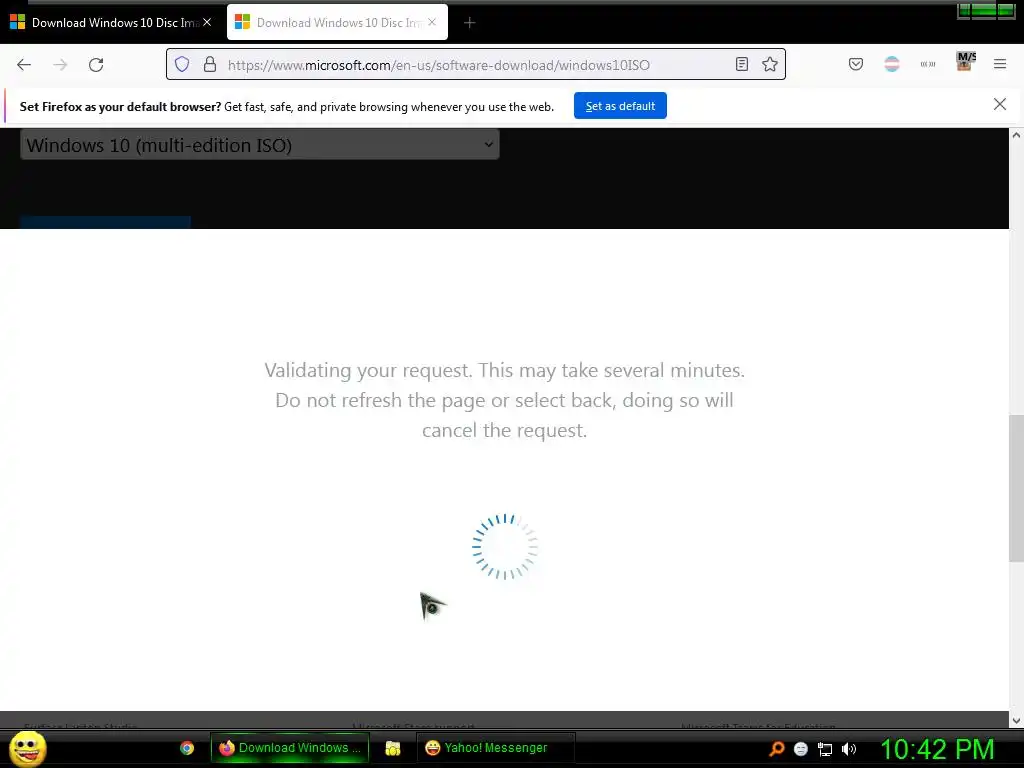This screenshot has height=768, width=1024.
Task: Switch to Yahoo! Messenger in taskbar
Action: 496,748
